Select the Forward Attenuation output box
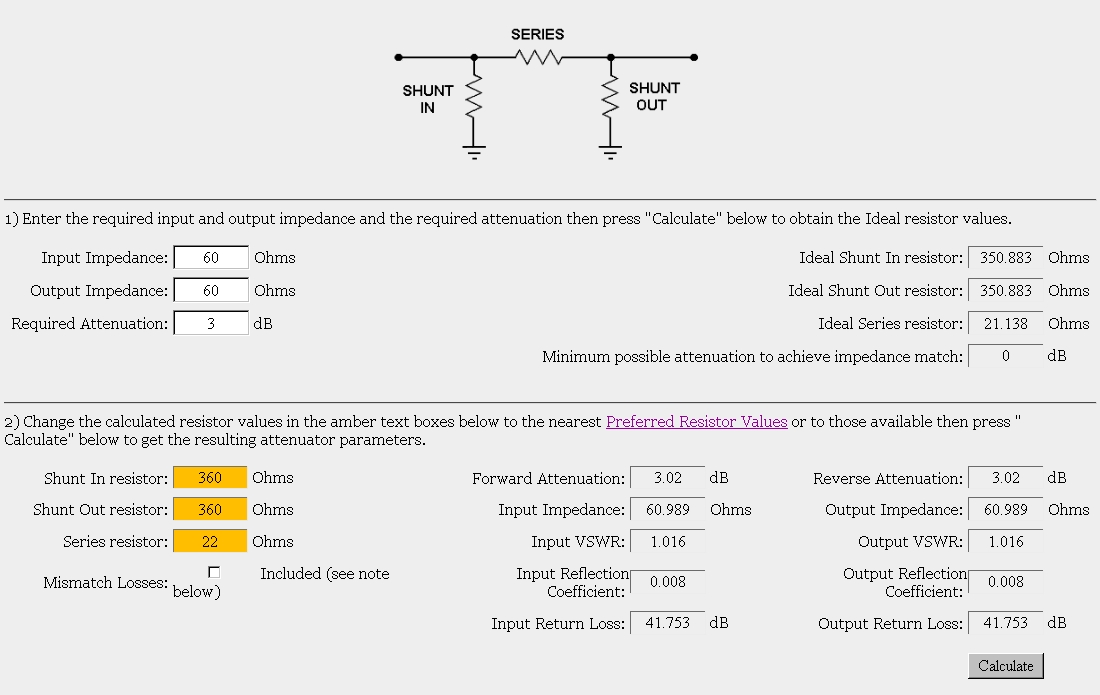The image size is (1100, 695). (x=667, y=478)
